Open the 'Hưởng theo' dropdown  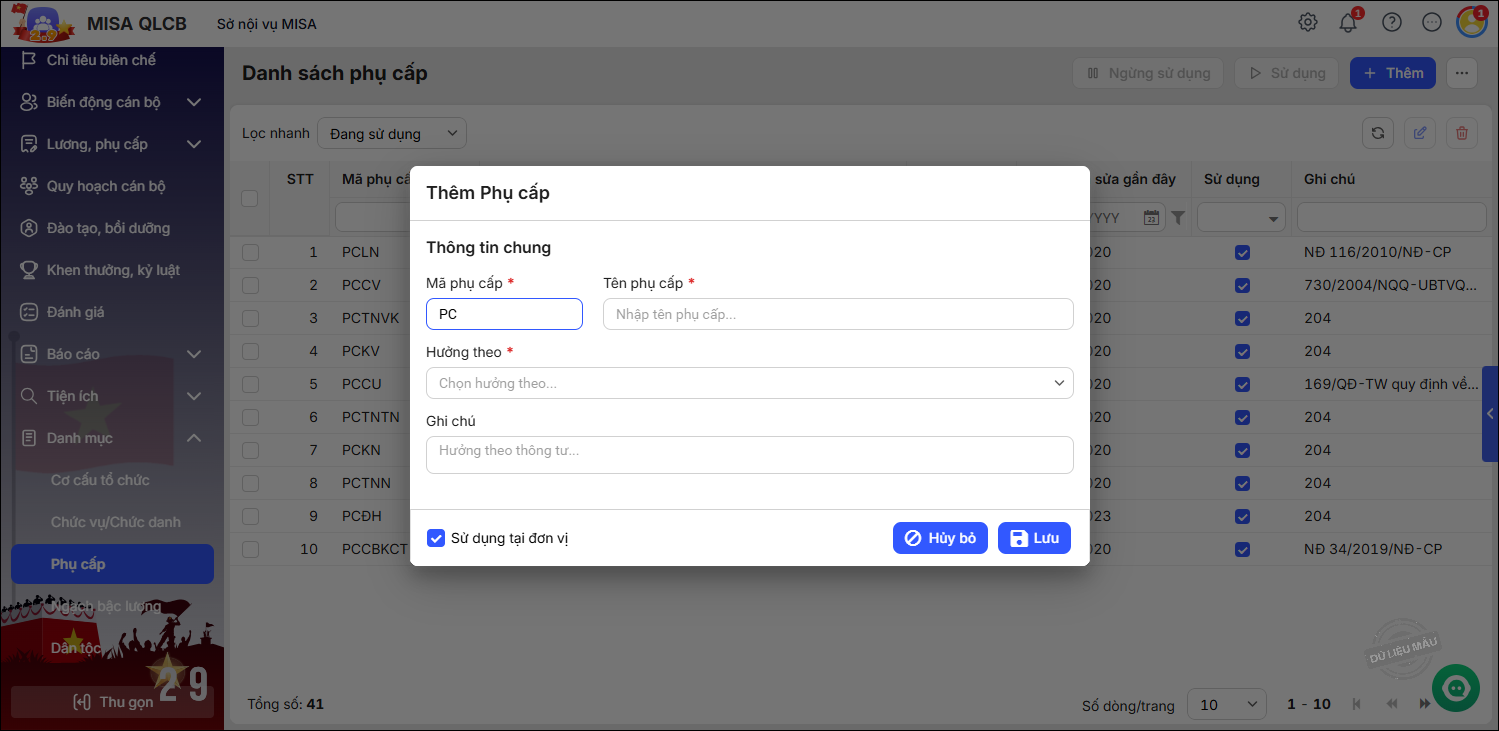[749, 383]
